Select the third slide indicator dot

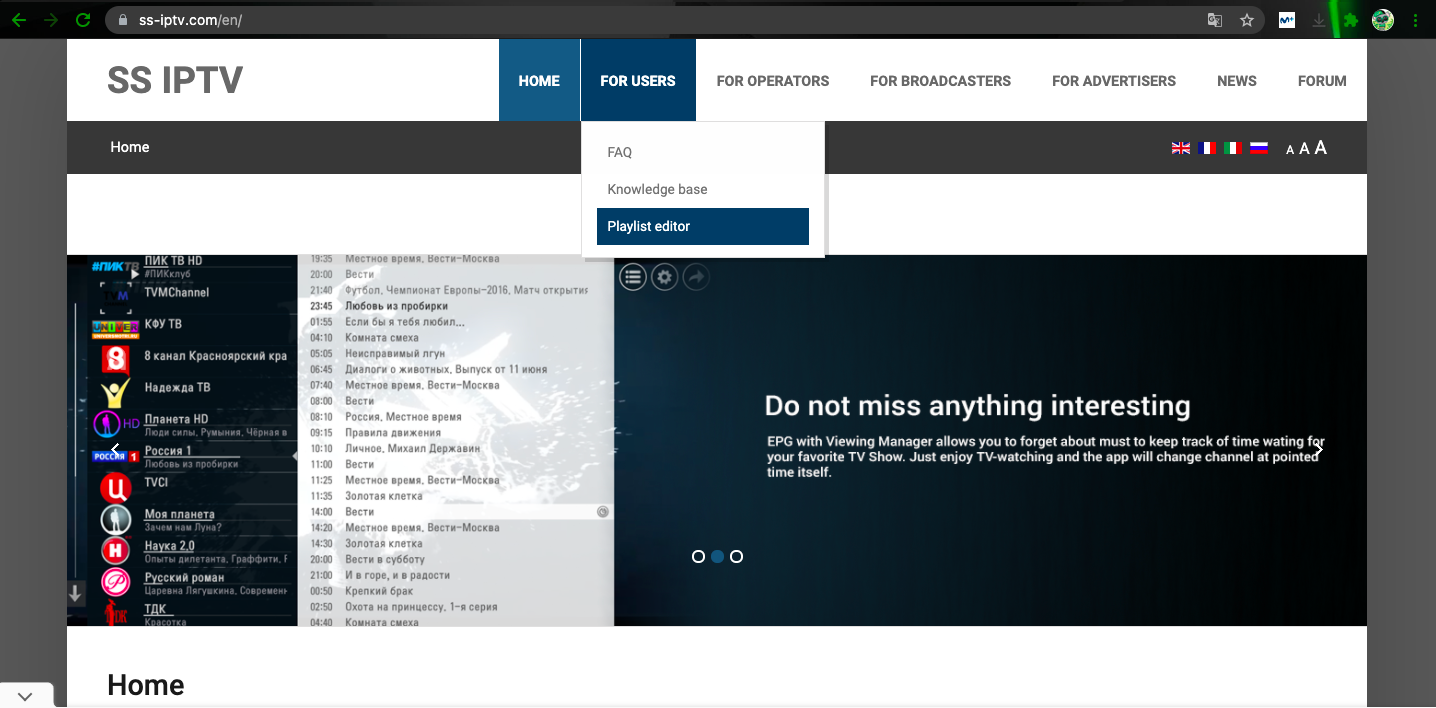coord(736,557)
